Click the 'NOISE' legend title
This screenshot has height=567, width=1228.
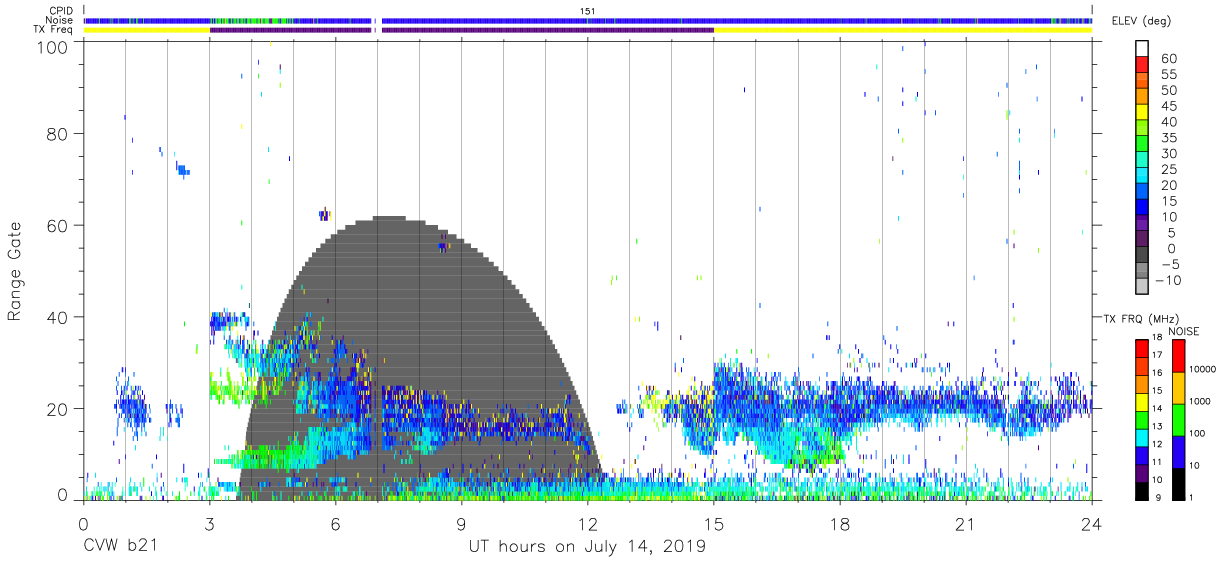point(1186,331)
